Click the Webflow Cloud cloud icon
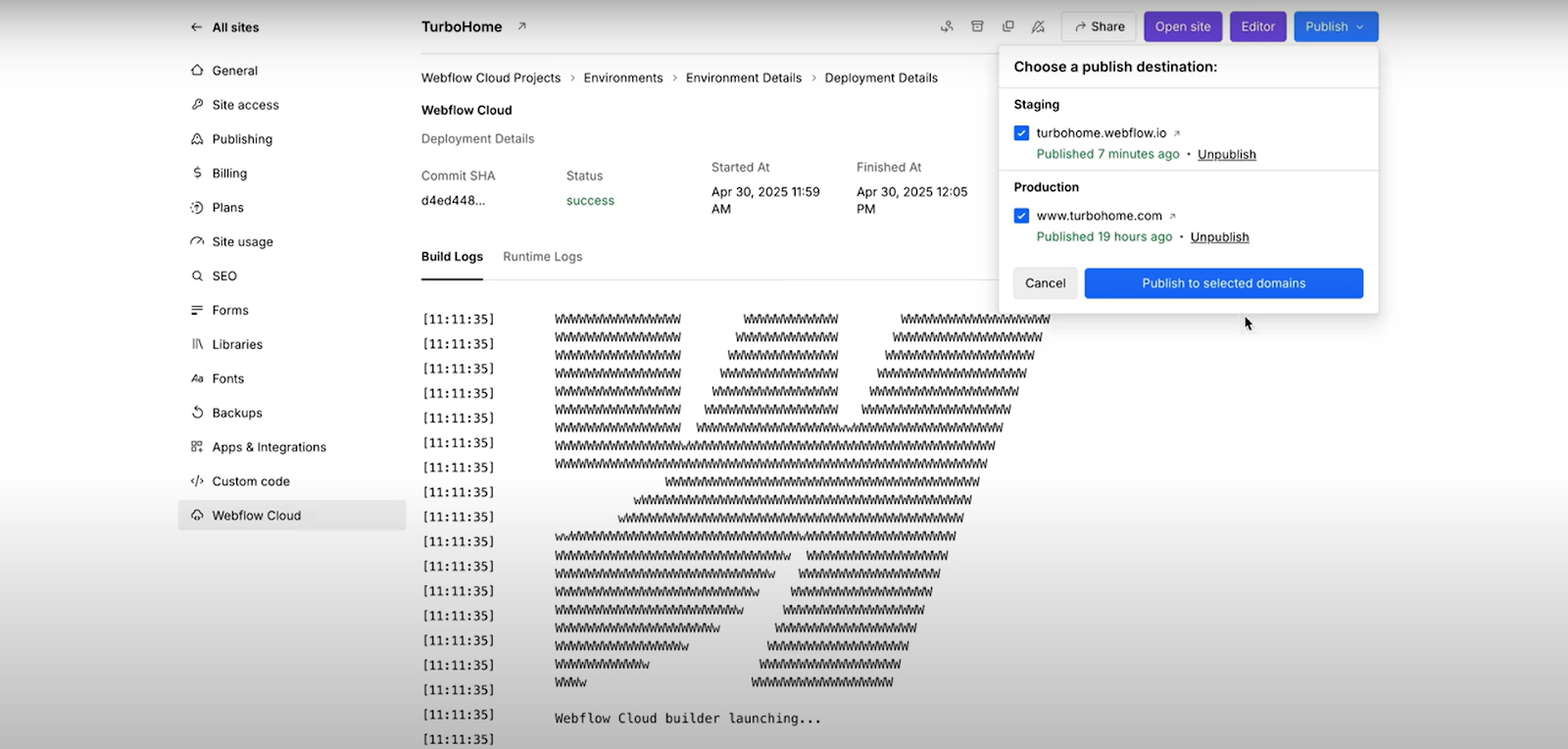Screen dimensions: 1568x749 (197, 516)
